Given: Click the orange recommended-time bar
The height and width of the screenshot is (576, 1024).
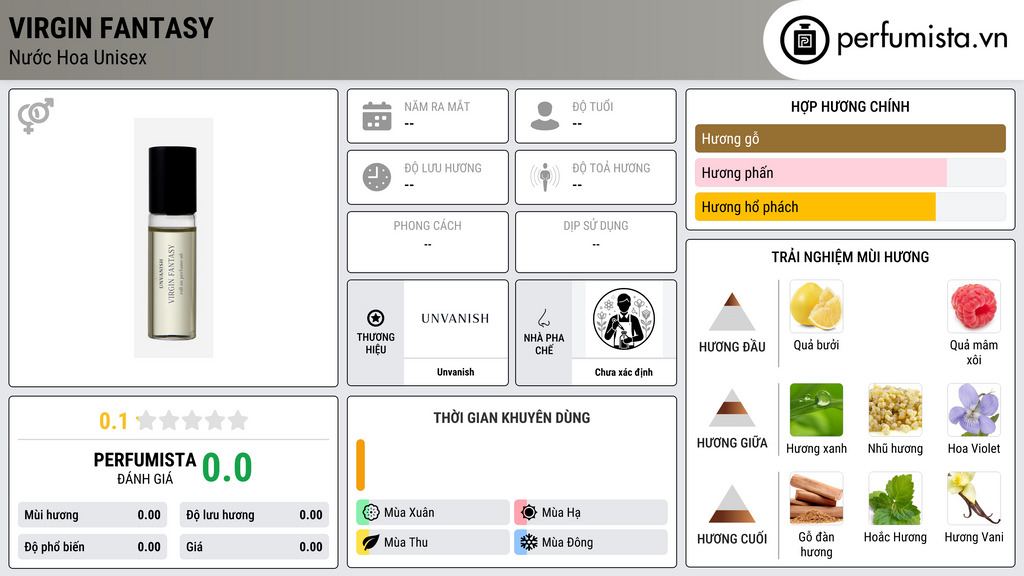Looking at the screenshot, I should (x=360, y=465).
